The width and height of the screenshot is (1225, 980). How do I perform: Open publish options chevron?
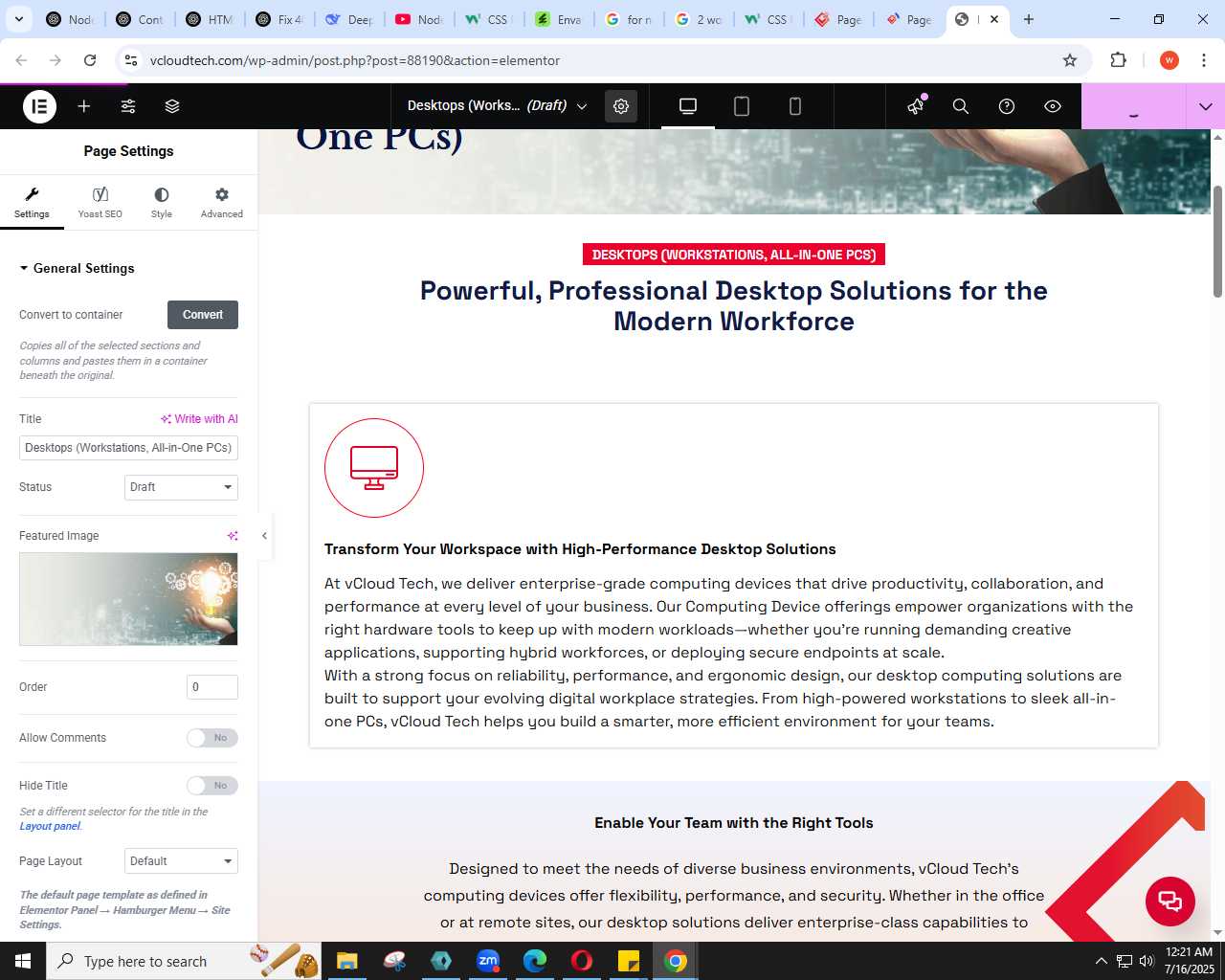click(x=1206, y=106)
